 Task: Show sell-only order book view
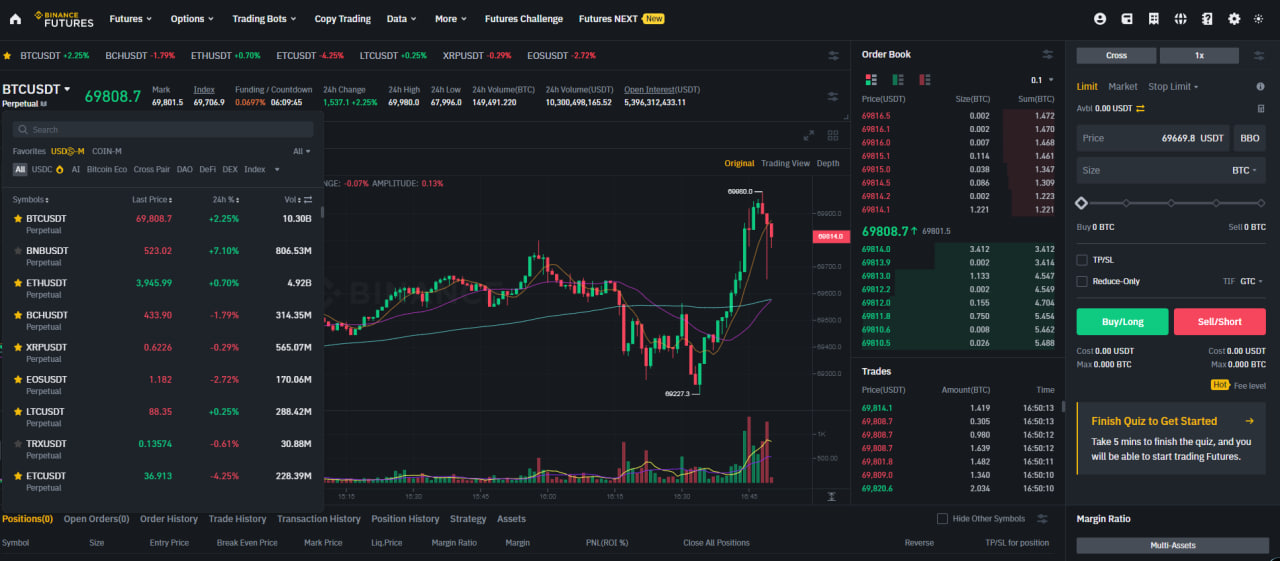(x=925, y=79)
